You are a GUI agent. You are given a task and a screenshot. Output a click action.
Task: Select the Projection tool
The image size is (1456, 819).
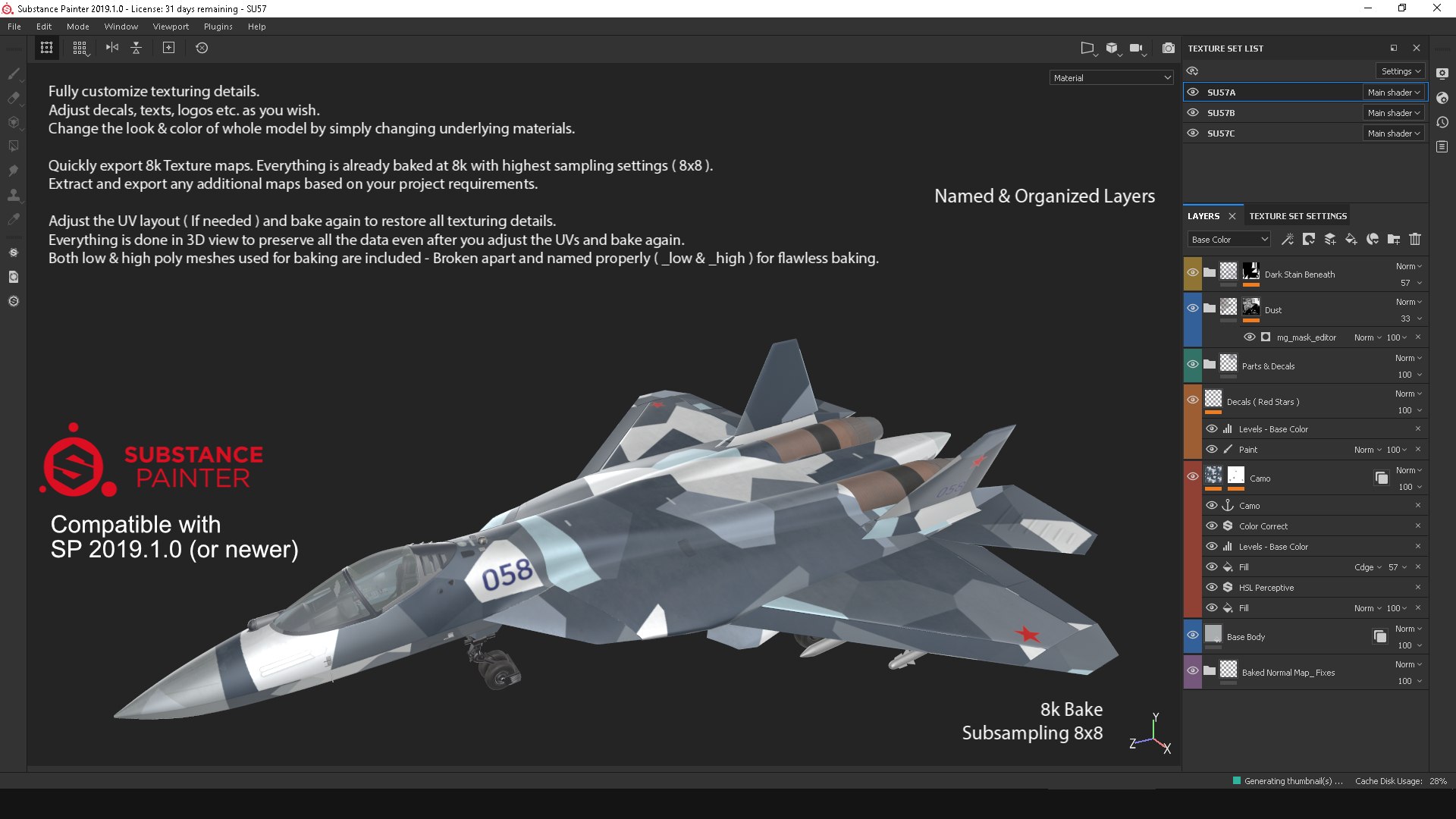[x=14, y=122]
